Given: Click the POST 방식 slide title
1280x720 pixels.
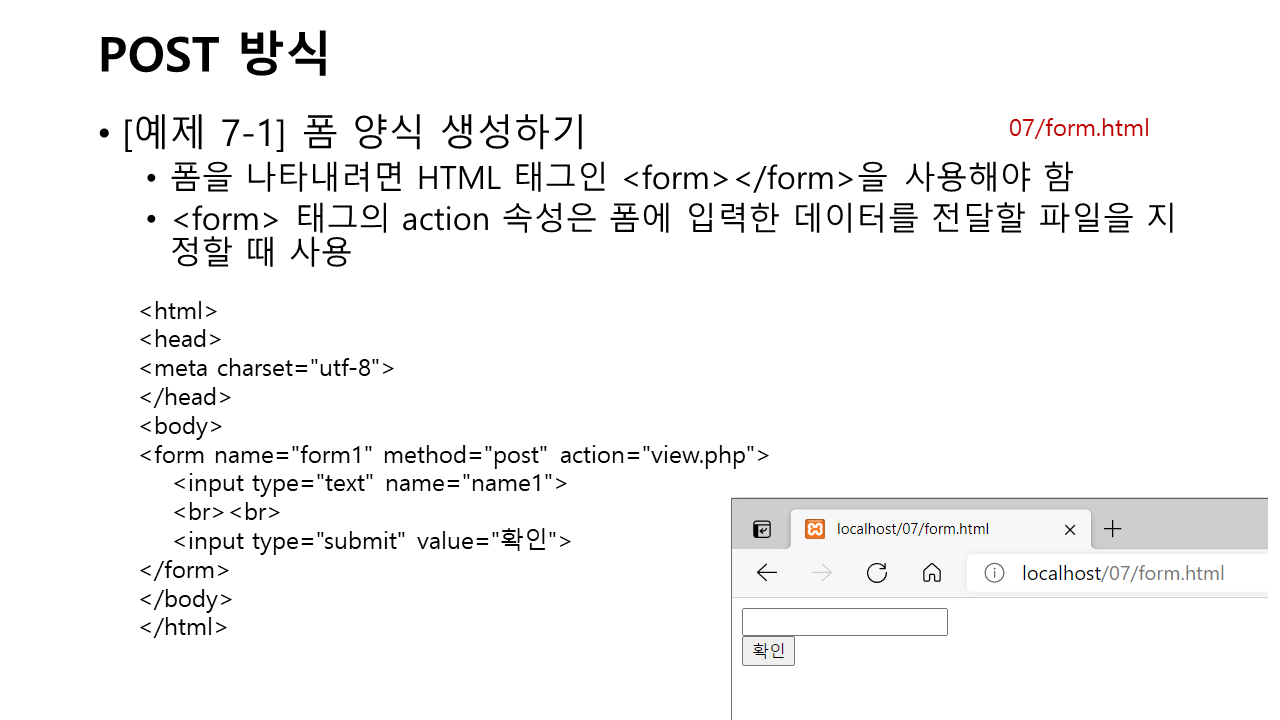Looking at the screenshot, I should pyautogui.click(x=214, y=54).
